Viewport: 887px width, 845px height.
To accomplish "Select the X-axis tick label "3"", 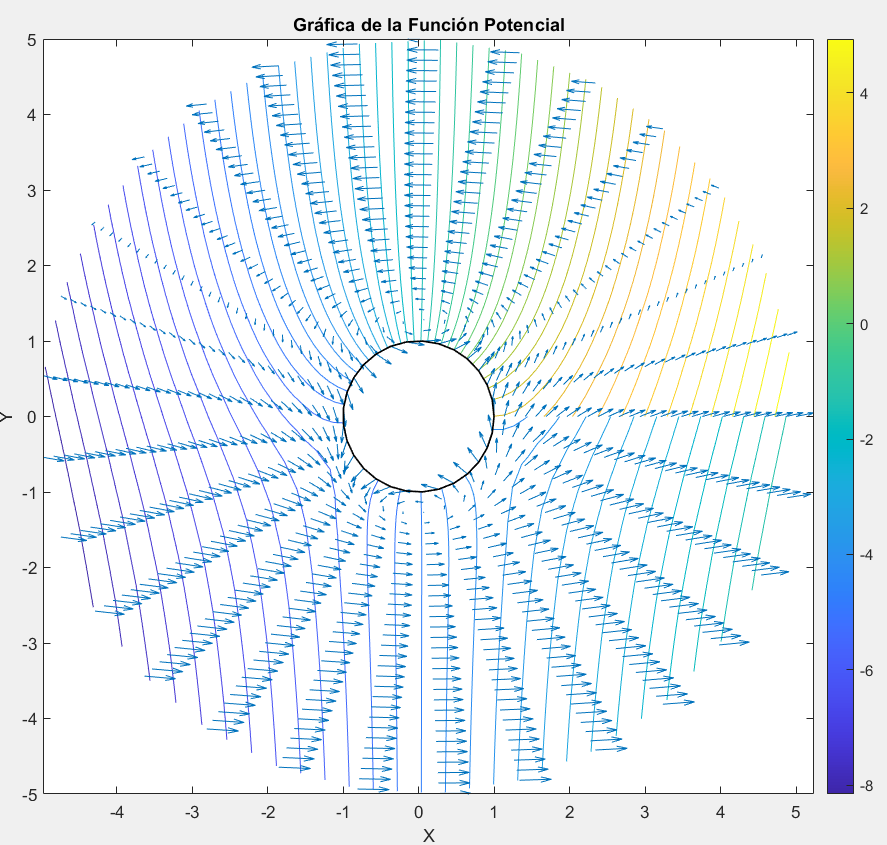I will 645,812.
